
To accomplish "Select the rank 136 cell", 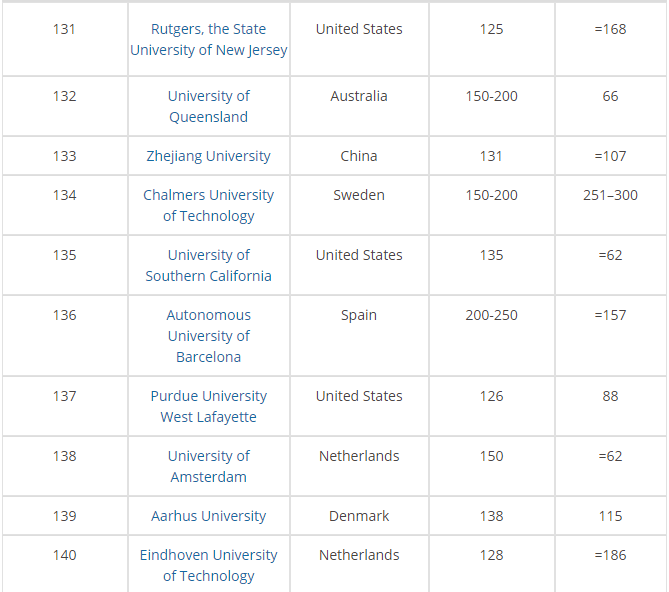I will click(x=65, y=315).
